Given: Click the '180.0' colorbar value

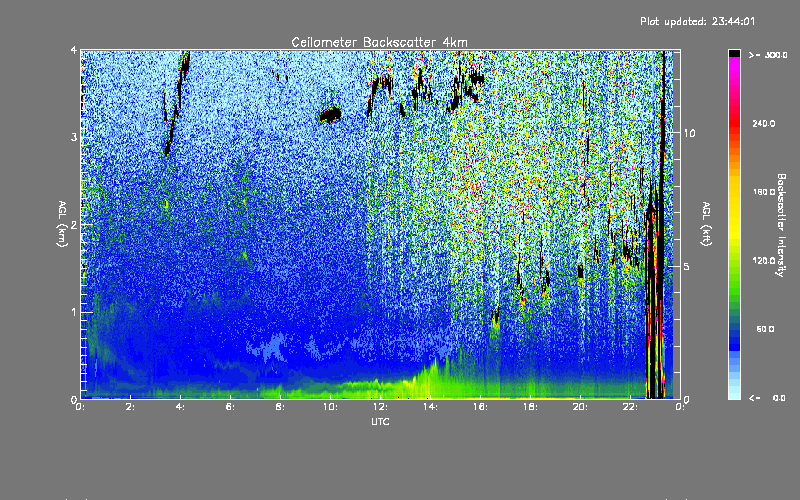Looking at the screenshot, I should pyautogui.click(x=763, y=192).
